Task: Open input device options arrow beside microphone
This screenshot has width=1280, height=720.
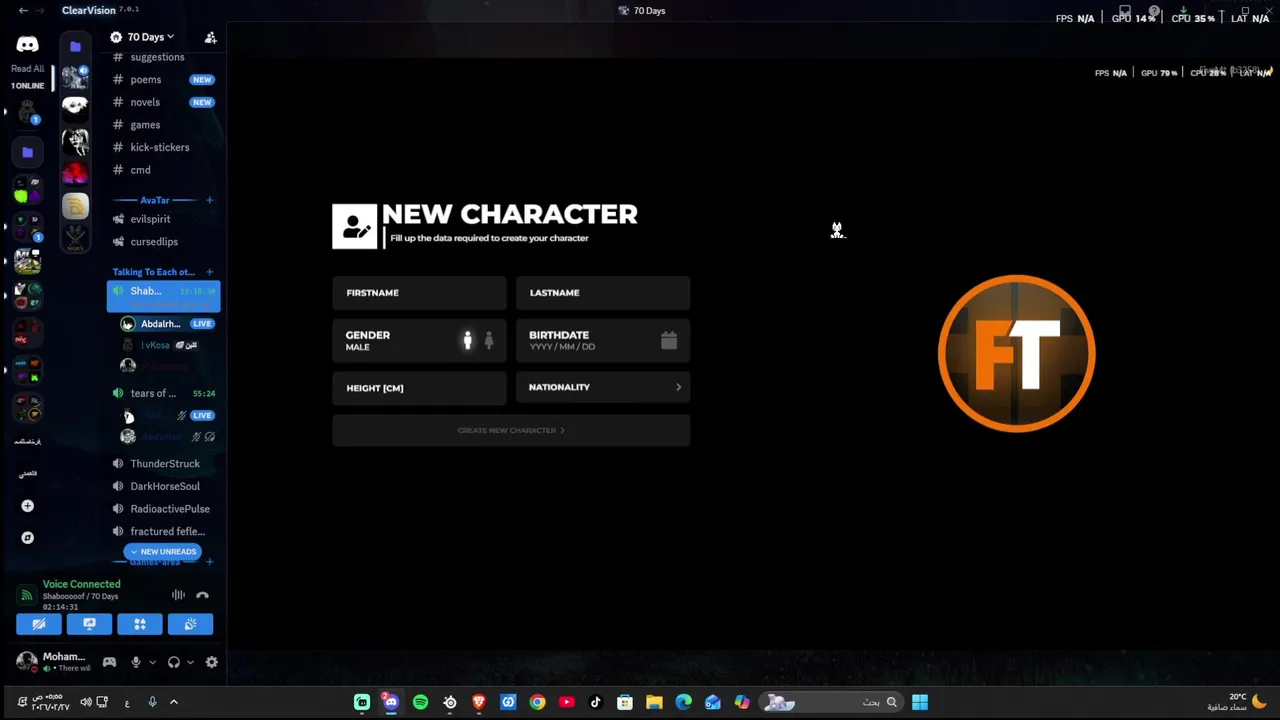Action: pos(152,662)
